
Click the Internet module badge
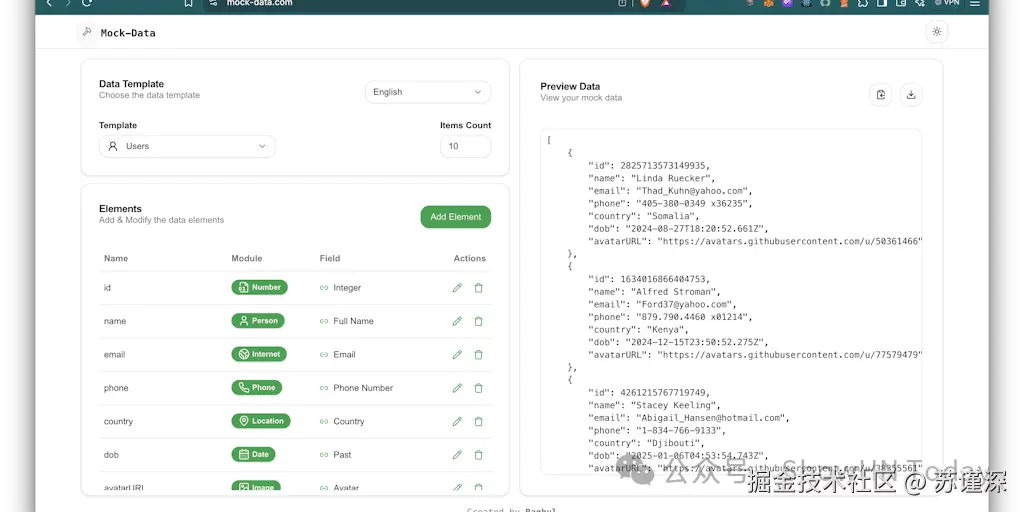pos(259,354)
